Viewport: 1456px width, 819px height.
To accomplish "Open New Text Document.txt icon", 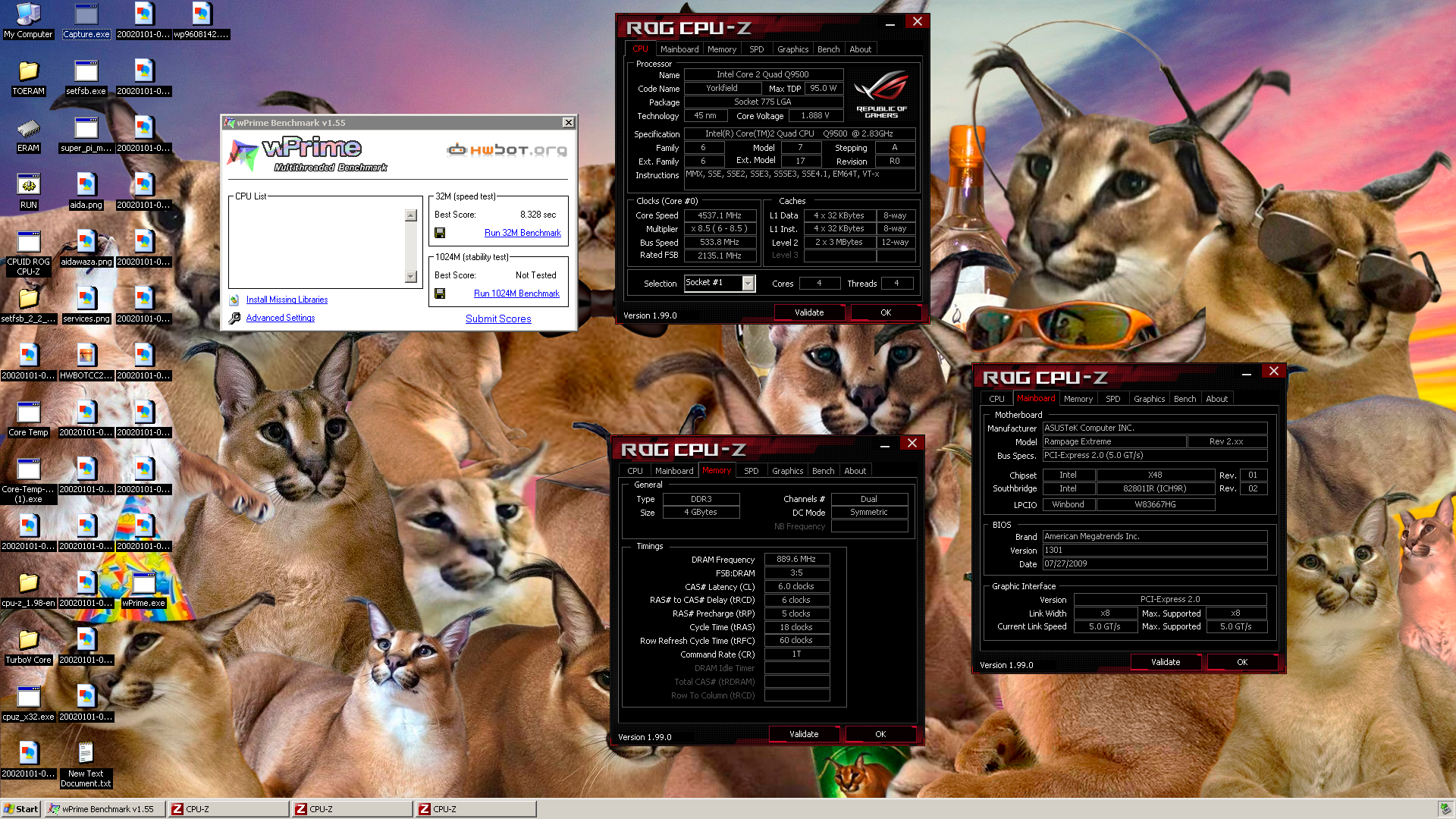I will pyautogui.click(x=86, y=764).
